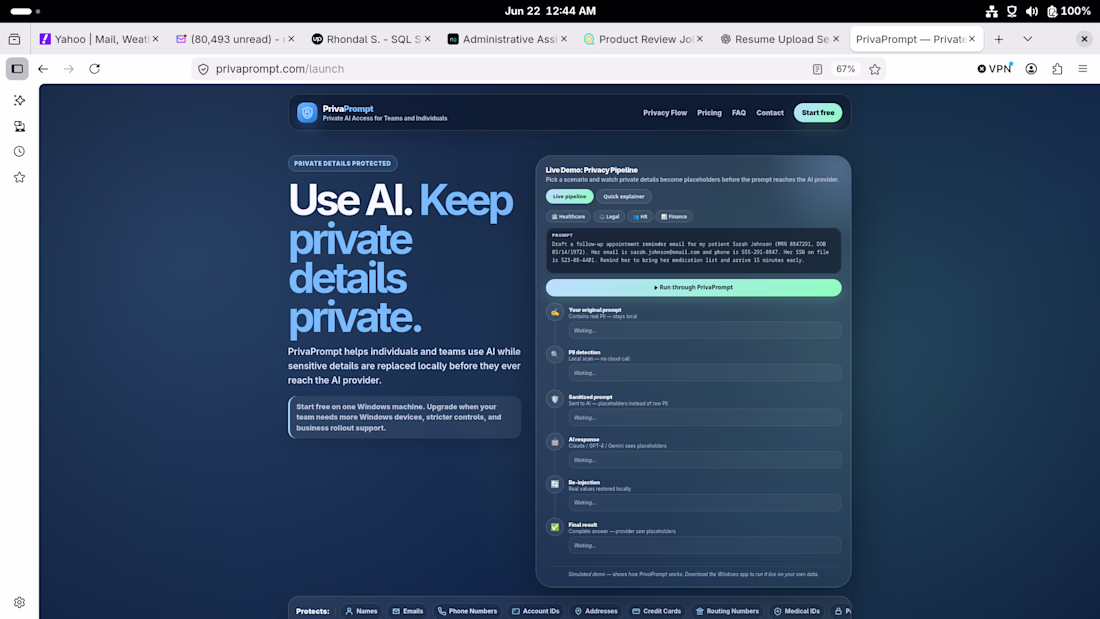Open the VPN toolbar button
1100x619 pixels.
[994, 69]
